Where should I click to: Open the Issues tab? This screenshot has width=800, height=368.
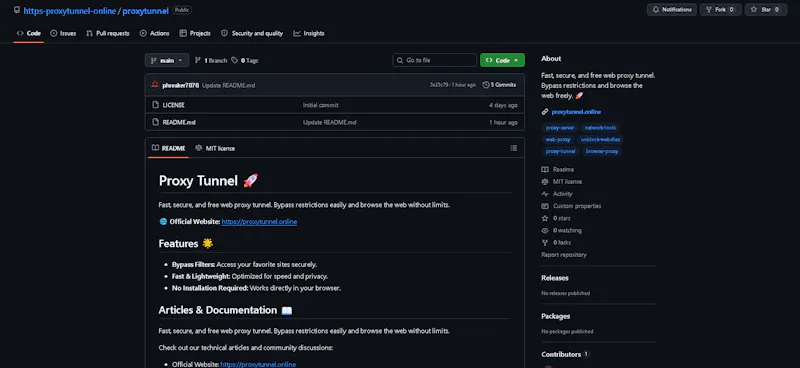coord(63,33)
